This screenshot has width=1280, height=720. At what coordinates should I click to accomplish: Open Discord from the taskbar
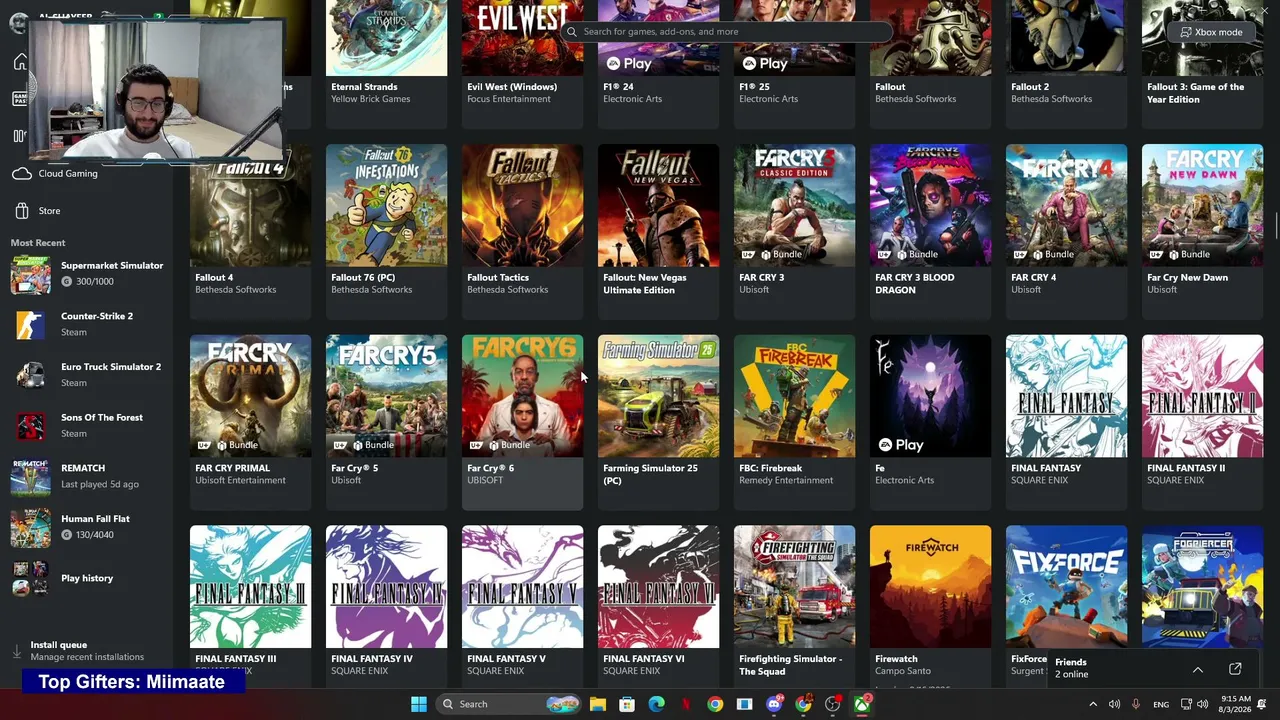tap(774, 704)
